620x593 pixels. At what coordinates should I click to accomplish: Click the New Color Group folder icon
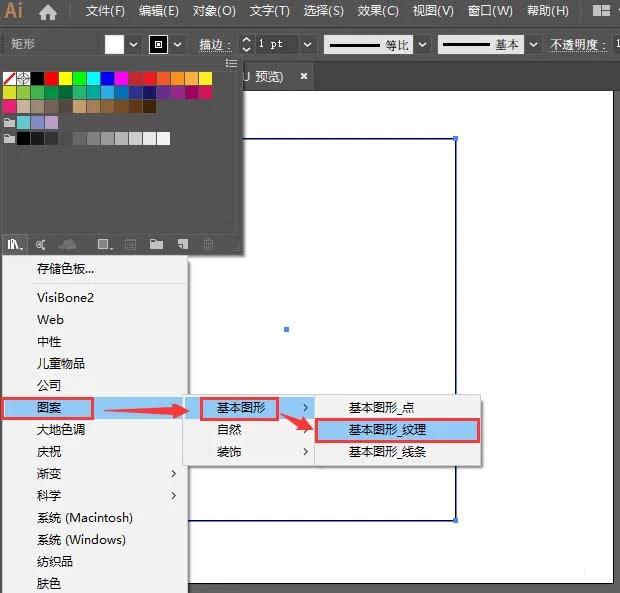[x=156, y=243]
